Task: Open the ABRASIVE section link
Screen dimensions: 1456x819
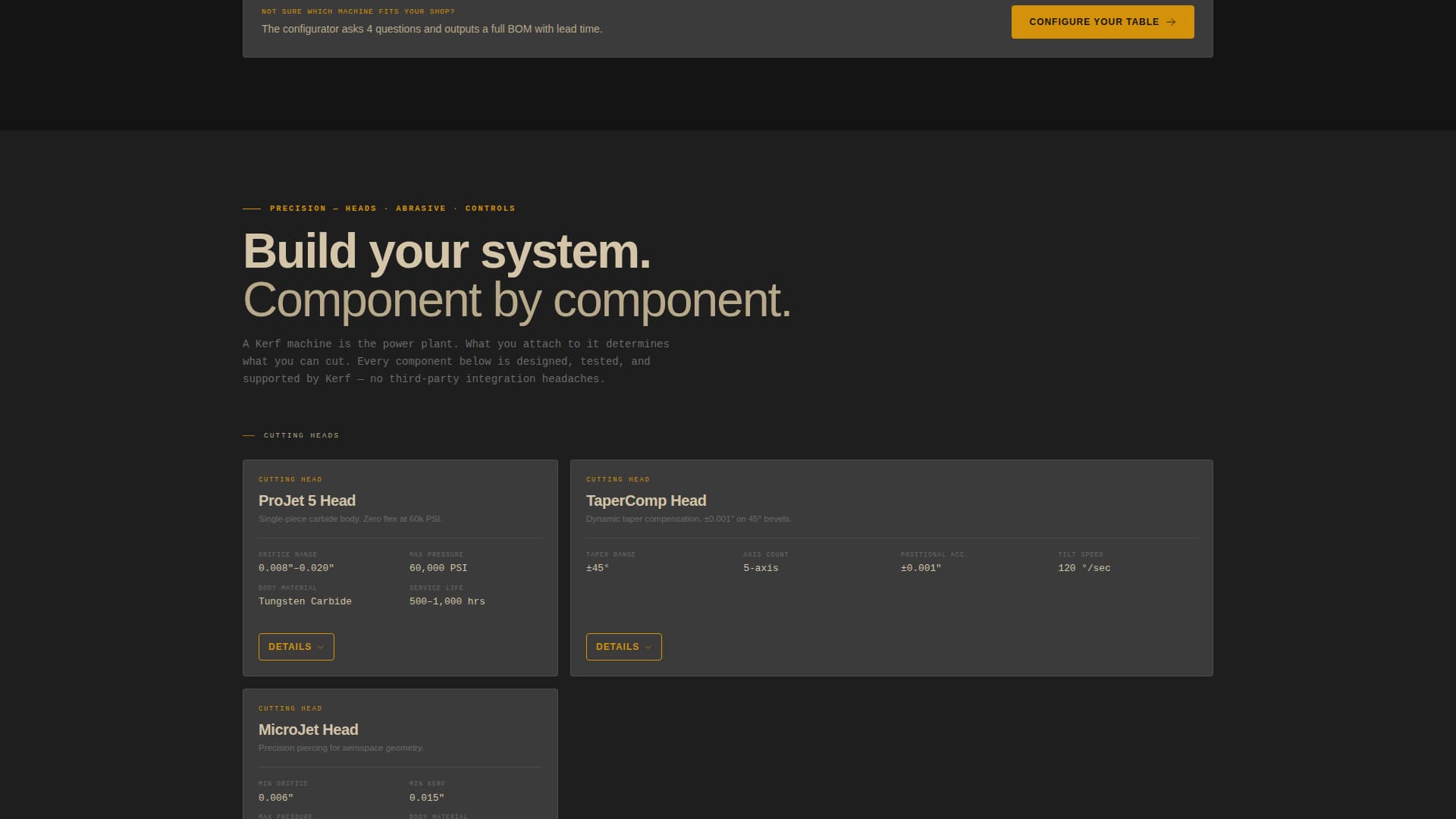Action: [421, 208]
